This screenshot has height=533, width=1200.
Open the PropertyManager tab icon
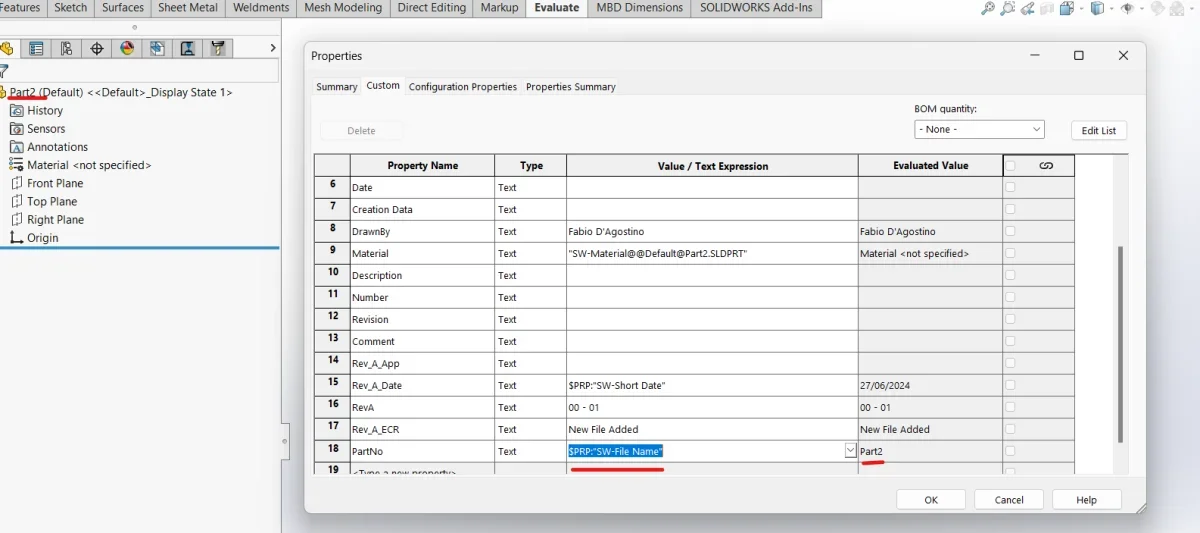coord(37,48)
